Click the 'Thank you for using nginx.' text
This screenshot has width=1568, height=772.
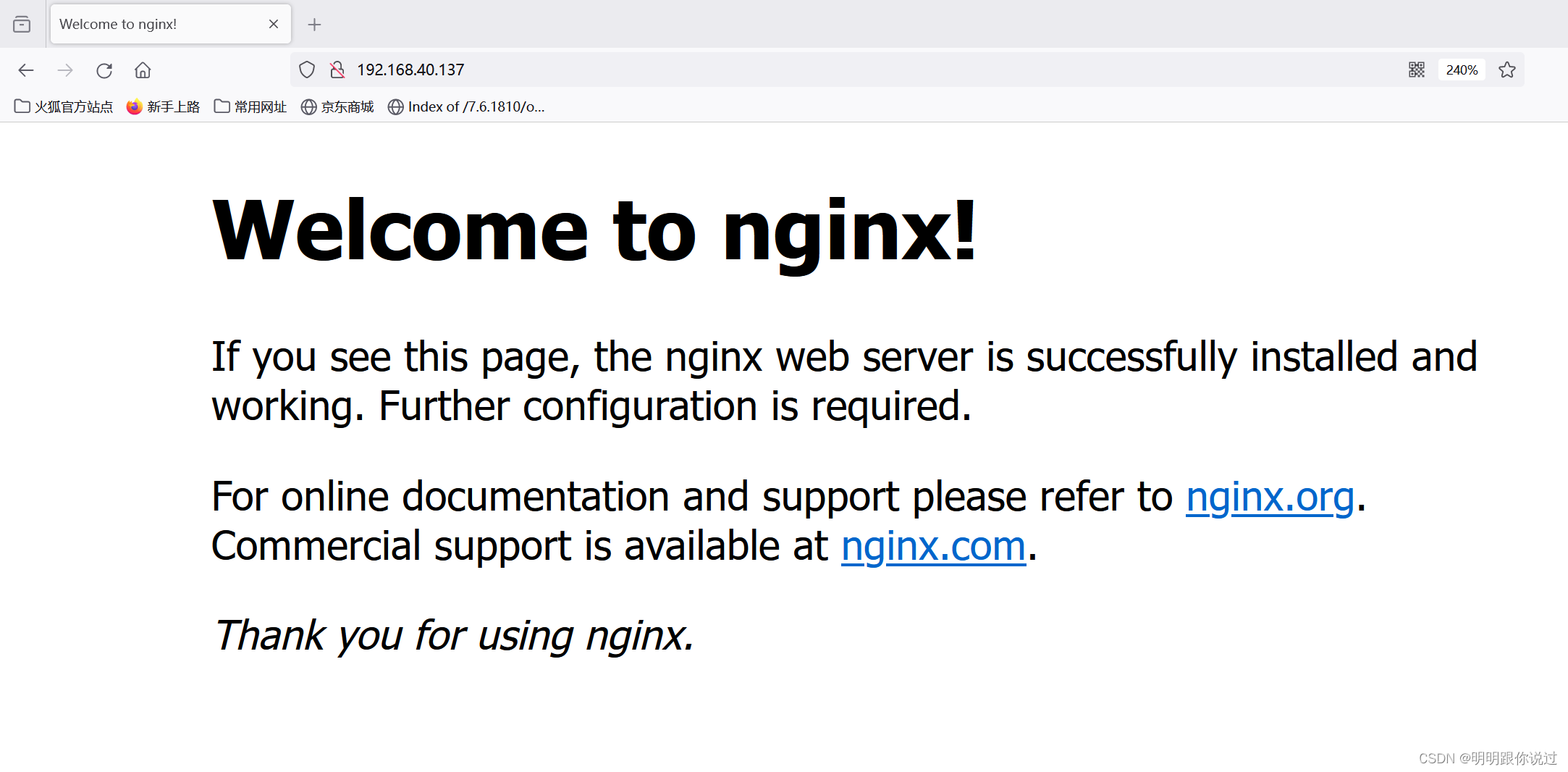click(454, 636)
